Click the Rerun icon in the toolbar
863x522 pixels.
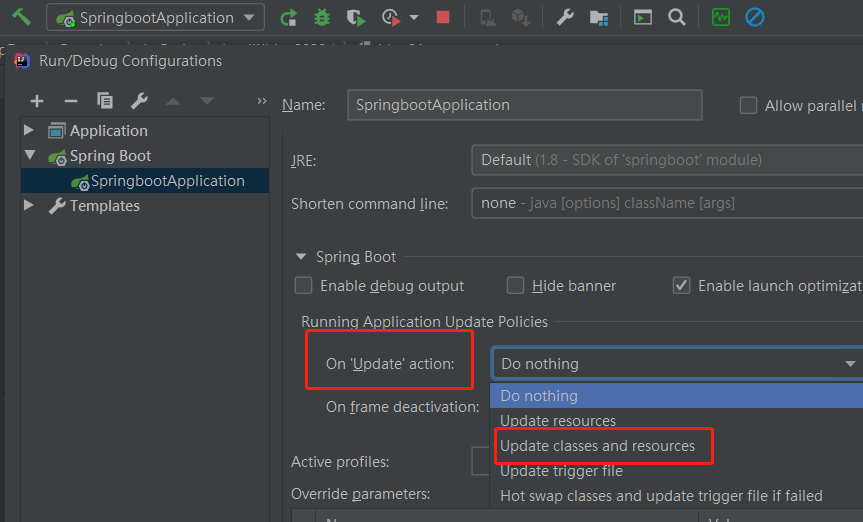click(x=288, y=18)
